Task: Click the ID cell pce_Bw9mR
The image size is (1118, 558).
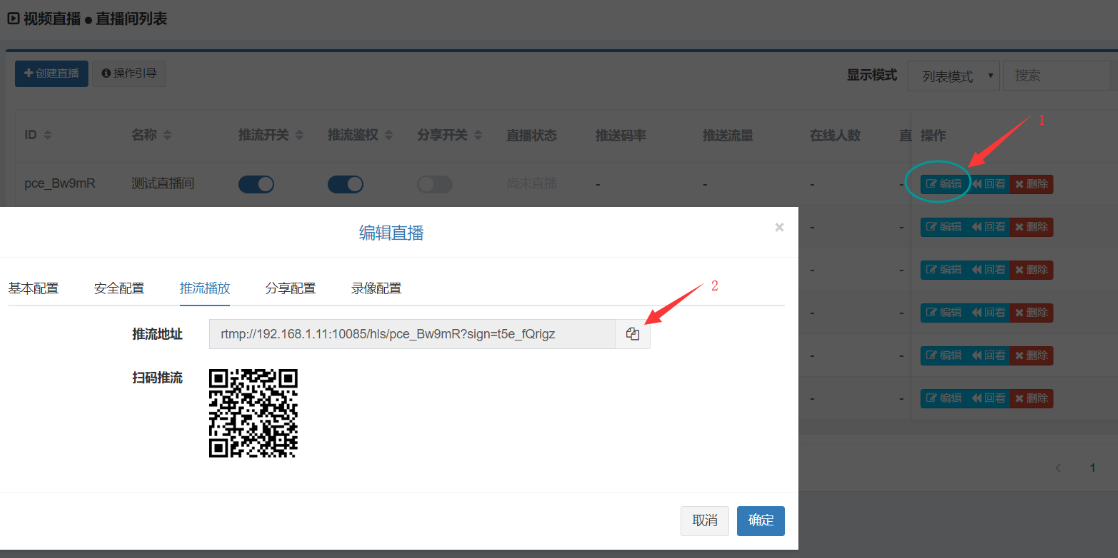Action: [x=60, y=184]
